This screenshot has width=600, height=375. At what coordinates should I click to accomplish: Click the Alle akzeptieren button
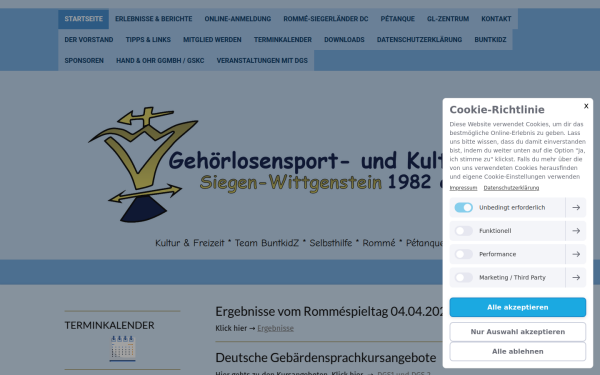518,307
